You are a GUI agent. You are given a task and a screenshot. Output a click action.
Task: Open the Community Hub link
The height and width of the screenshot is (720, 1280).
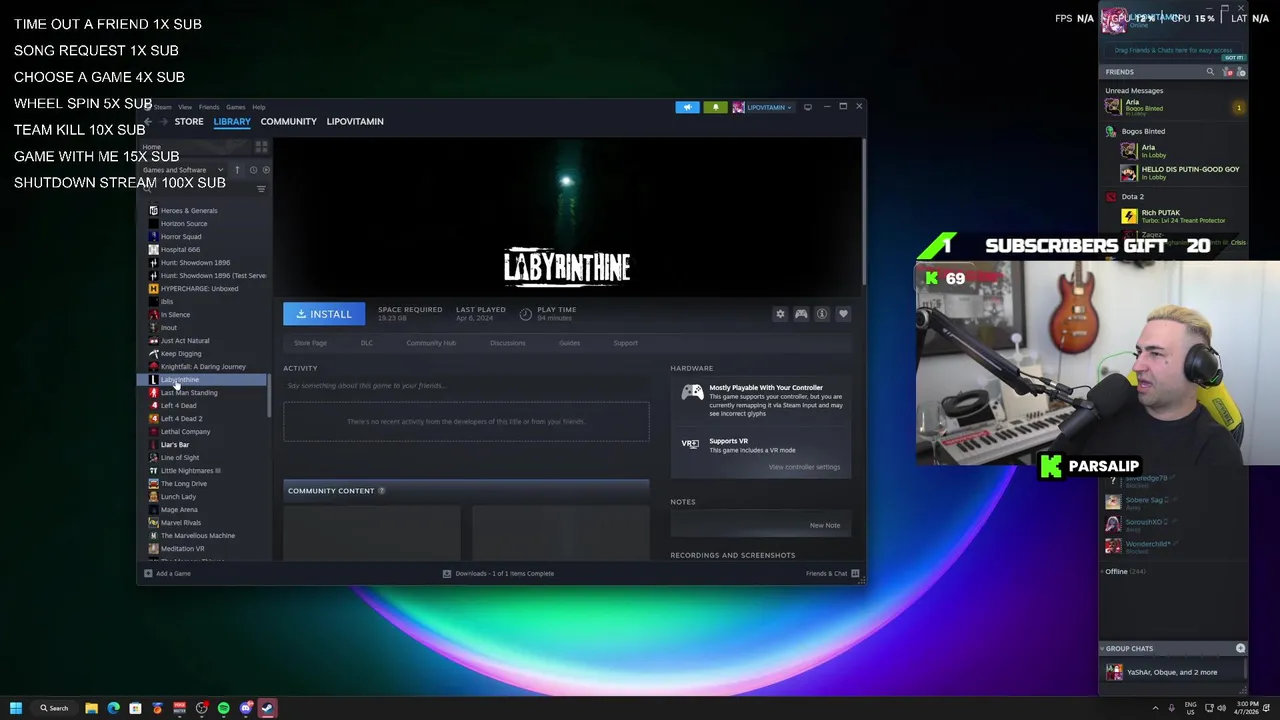pos(431,343)
